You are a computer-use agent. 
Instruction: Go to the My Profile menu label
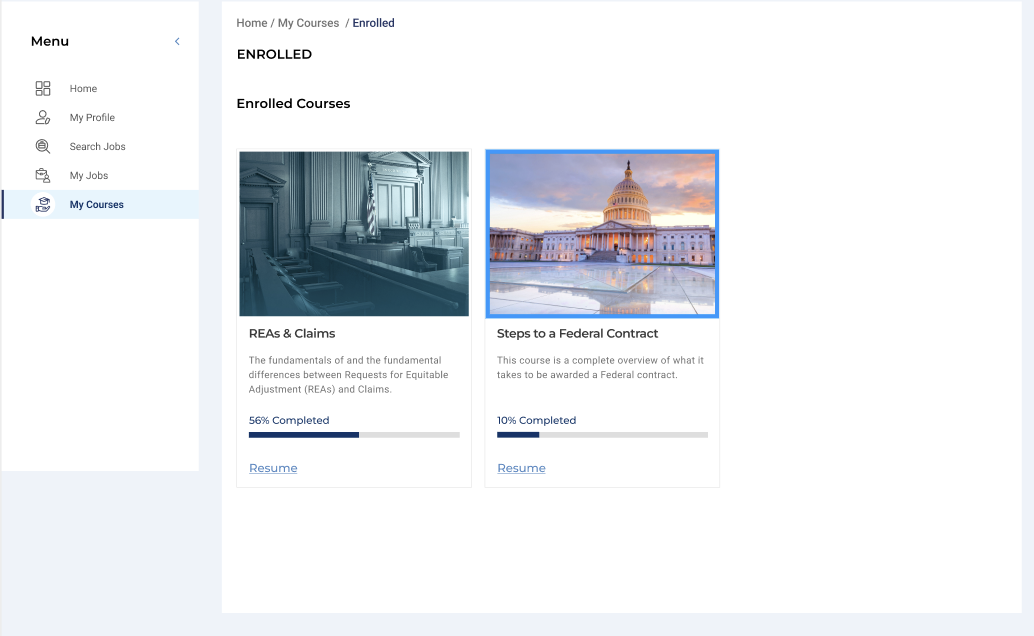coord(92,118)
